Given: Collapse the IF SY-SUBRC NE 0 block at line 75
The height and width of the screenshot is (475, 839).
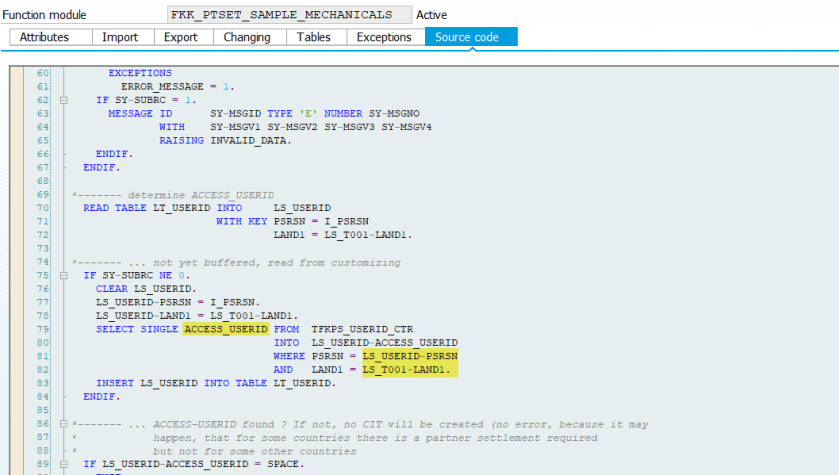Looking at the screenshot, I should [x=64, y=275].
